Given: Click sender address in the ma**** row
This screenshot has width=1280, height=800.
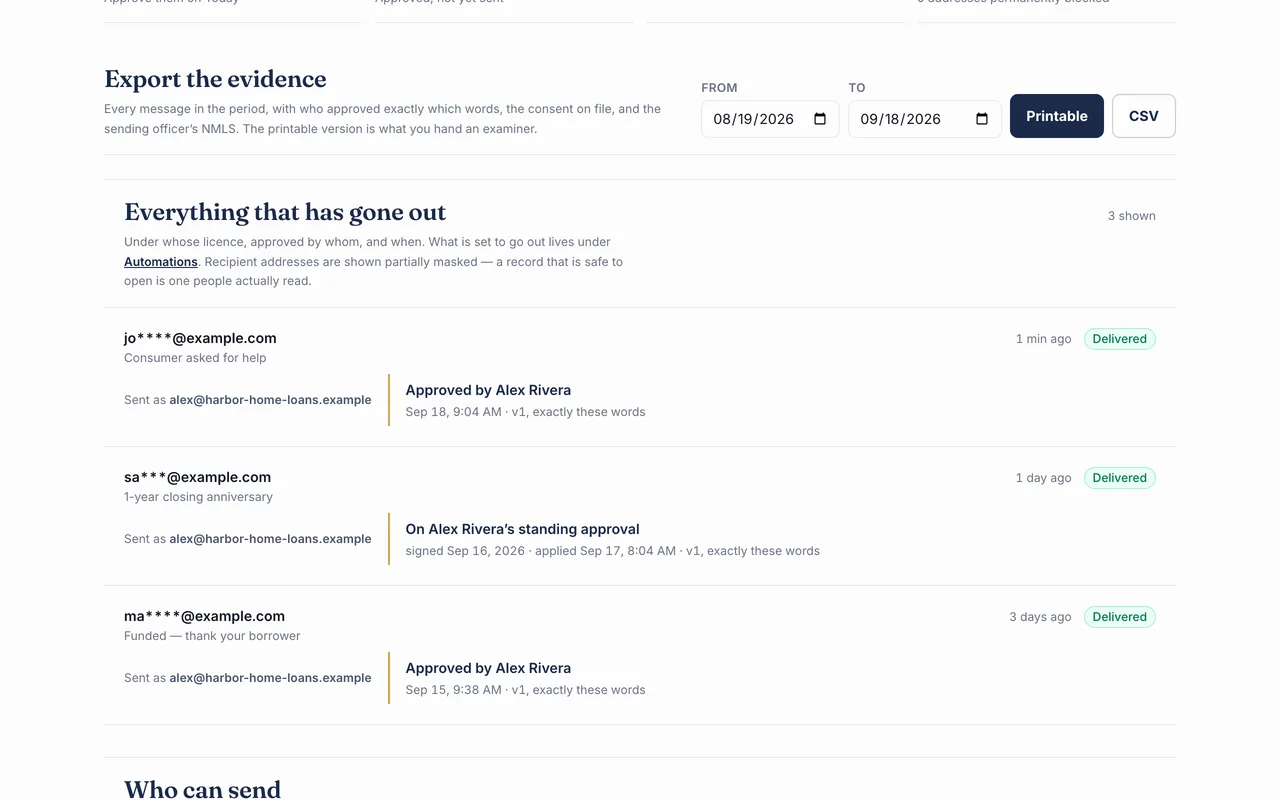Looking at the screenshot, I should coord(270,678).
